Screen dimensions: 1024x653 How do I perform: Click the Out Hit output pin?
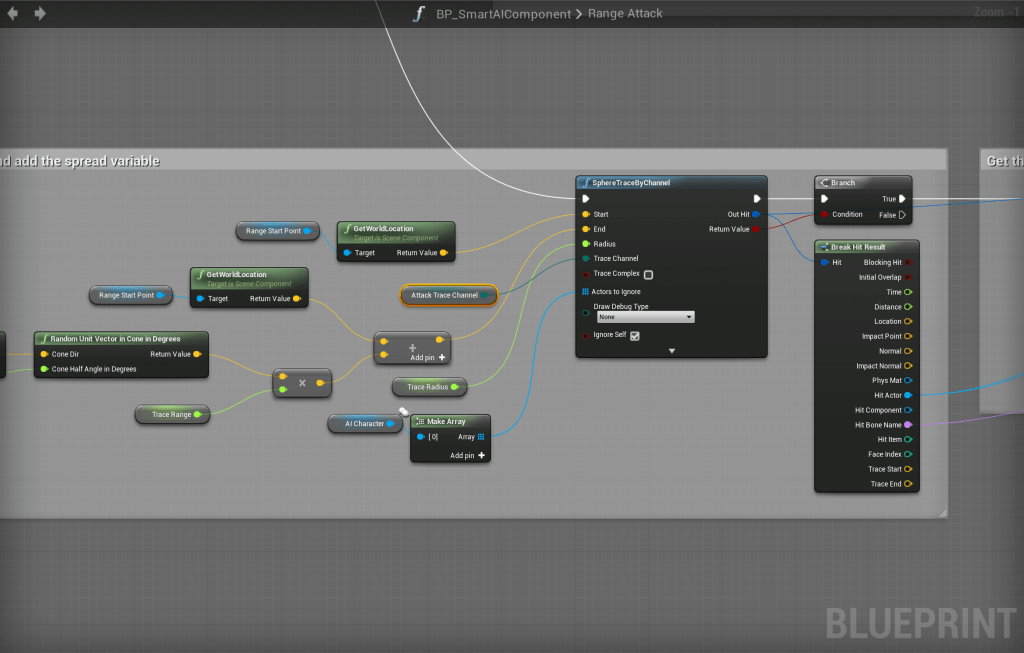[756, 214]
